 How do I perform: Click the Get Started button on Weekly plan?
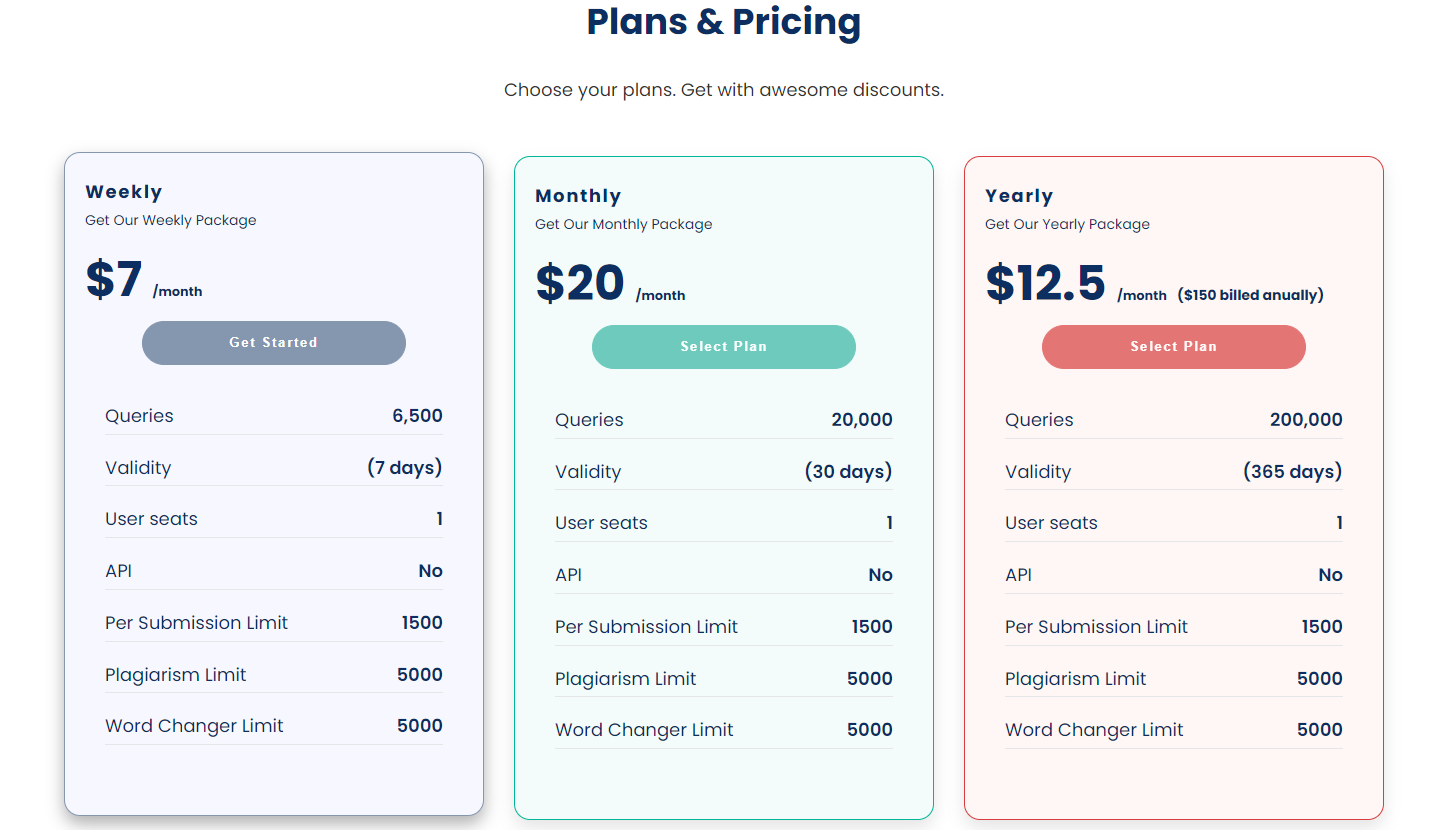[x=274, y=343]
